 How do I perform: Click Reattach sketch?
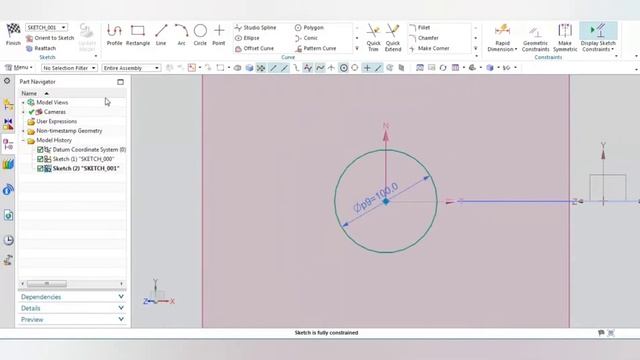pos(41,49)
